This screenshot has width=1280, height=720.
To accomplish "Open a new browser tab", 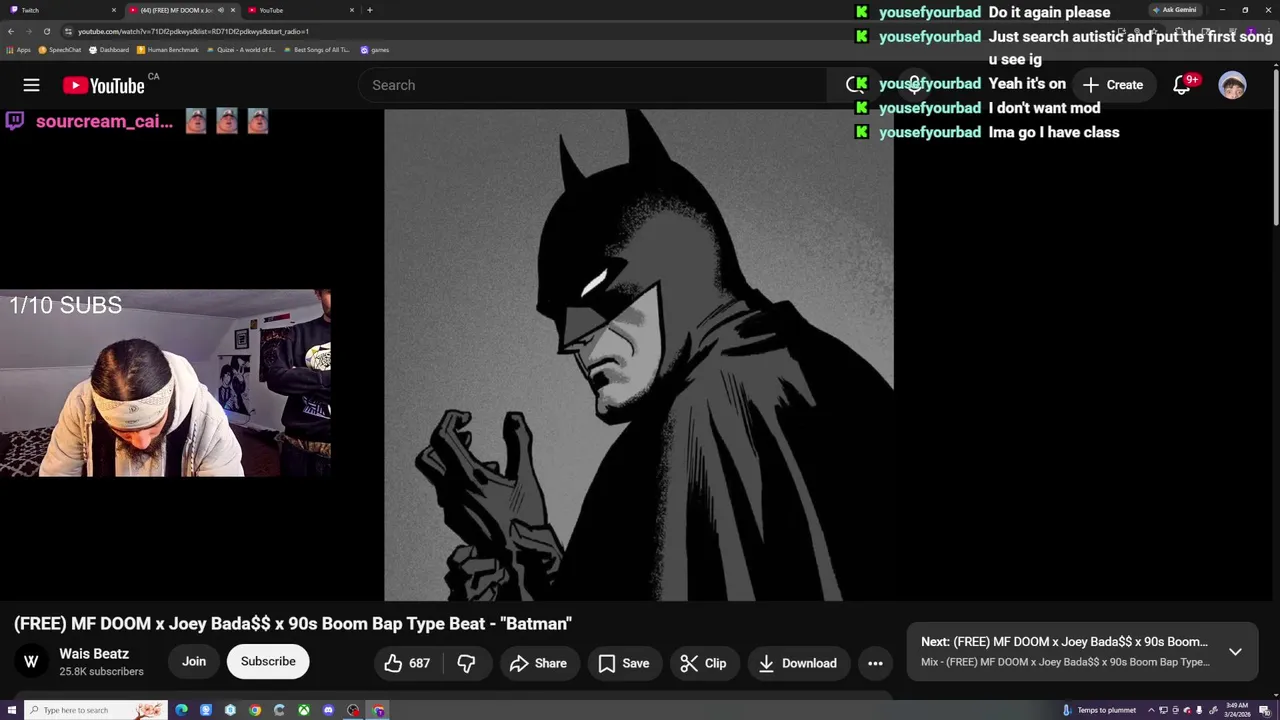I will click(370, 10).
